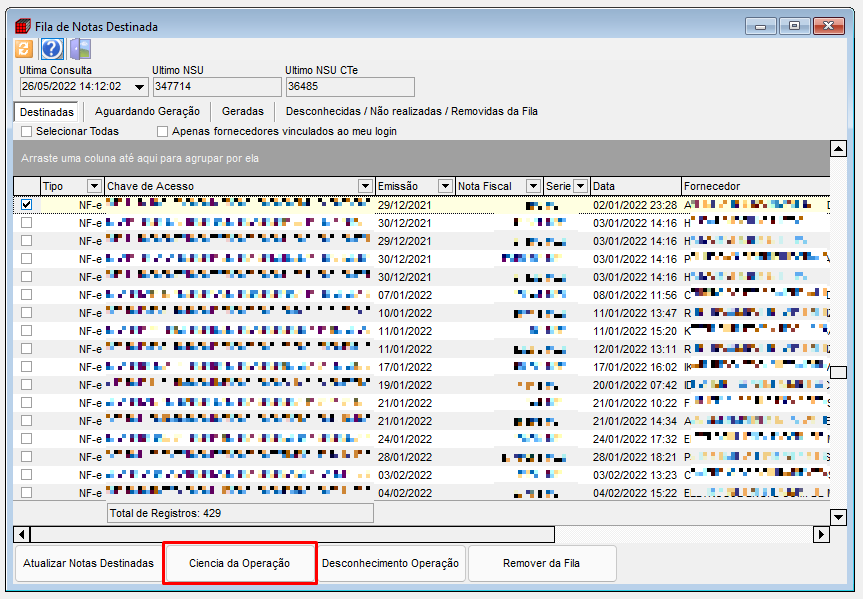
Task: Click the Ultimo NSU field
Action: (217, 87)
